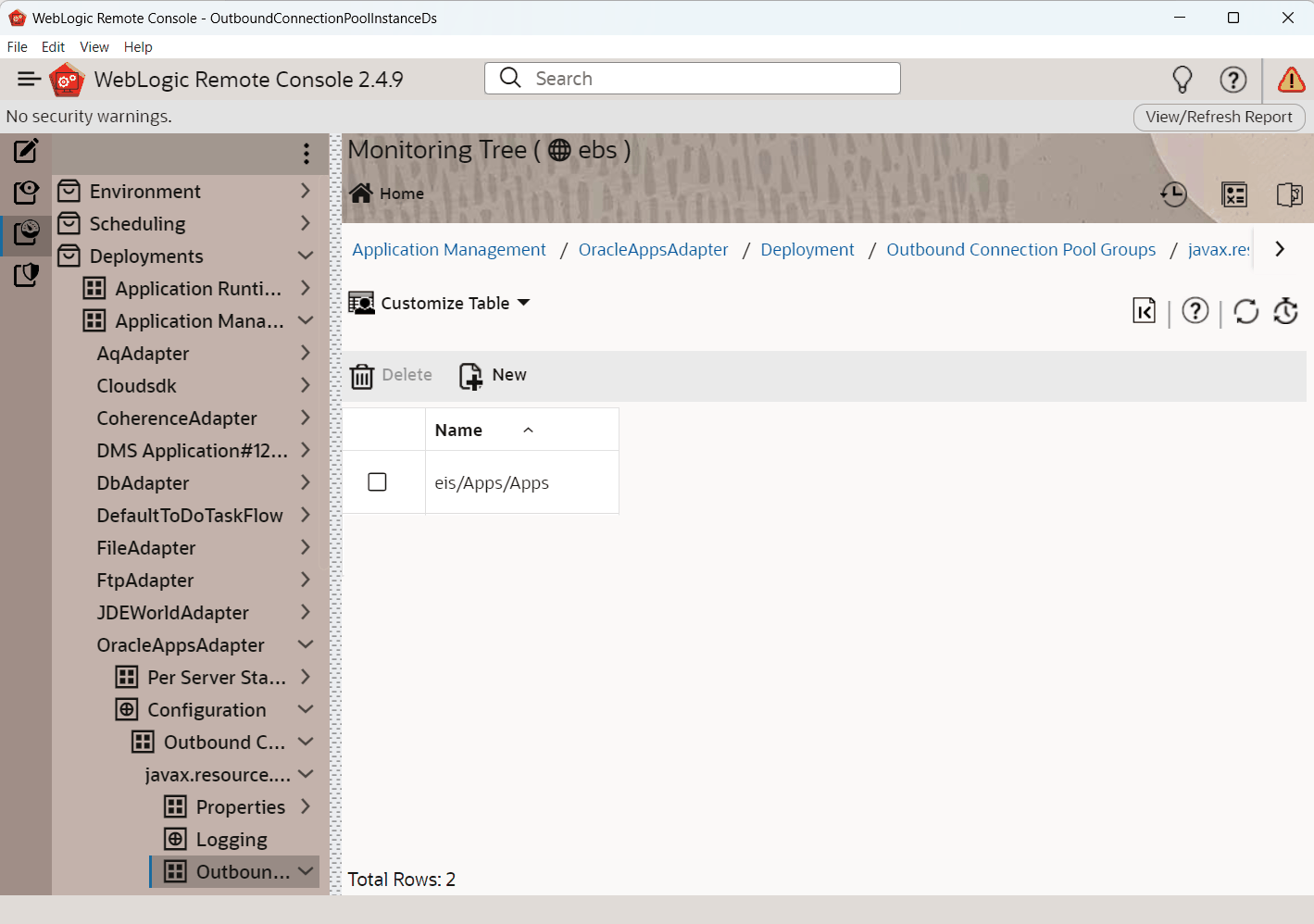
Task: Click the New document plus icon
Action: coord(471,376)
